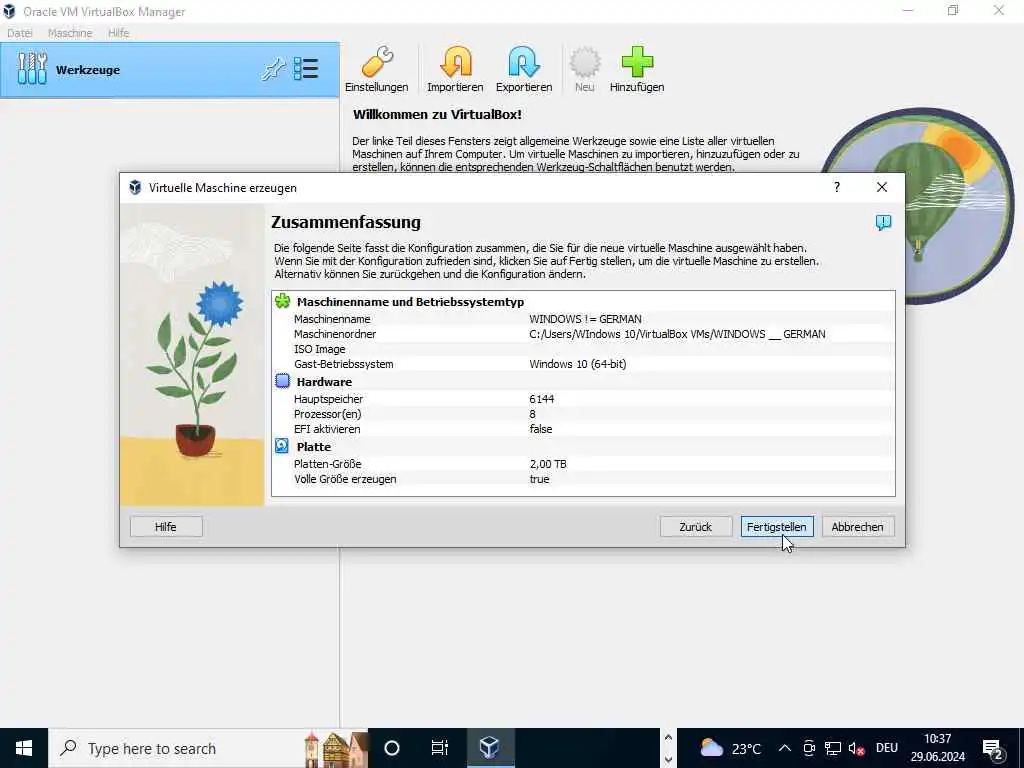Screen dimensions: 1024x768
Task: Click the Platte section header
Action: 313,447
